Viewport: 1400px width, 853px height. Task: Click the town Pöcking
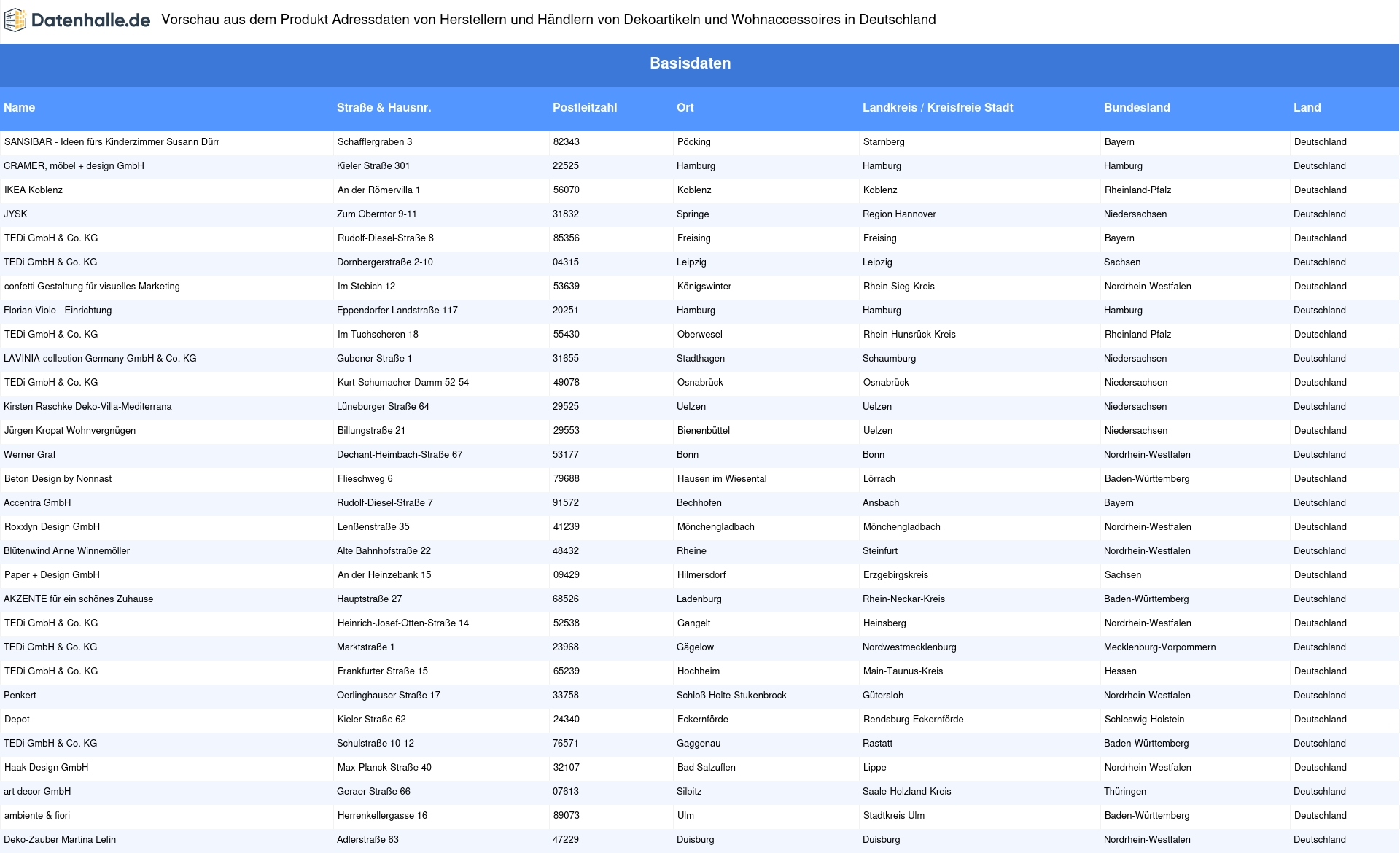693,141
